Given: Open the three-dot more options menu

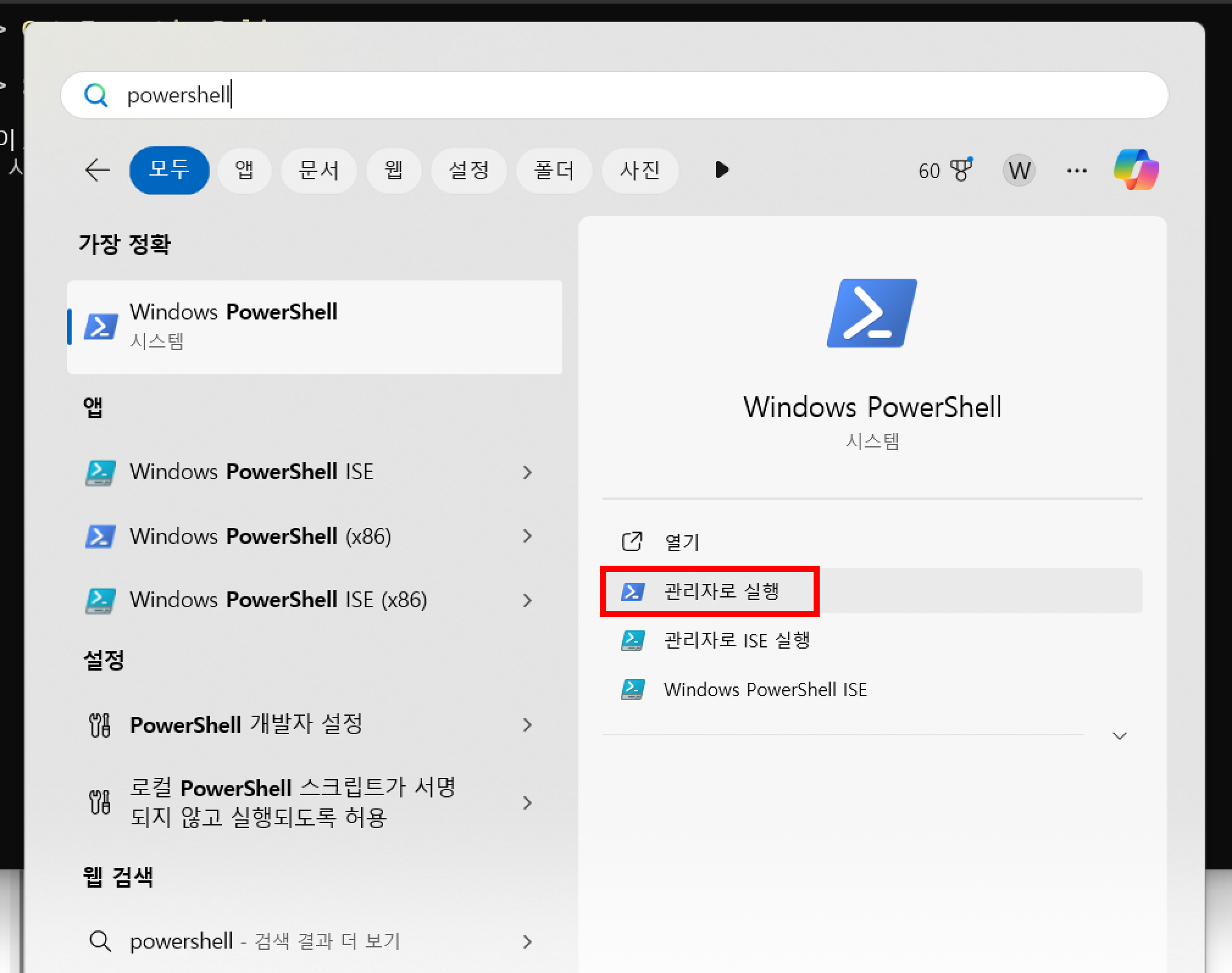Looking at the screenshot, I should [1076, 171].
